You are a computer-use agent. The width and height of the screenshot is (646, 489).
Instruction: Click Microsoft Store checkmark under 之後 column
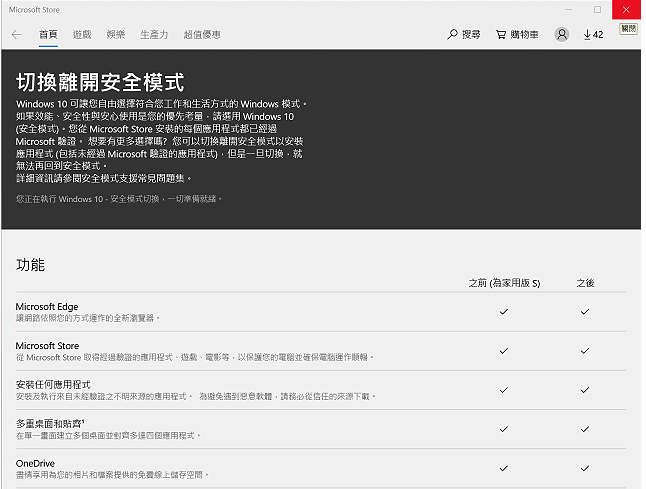point(585,351)
